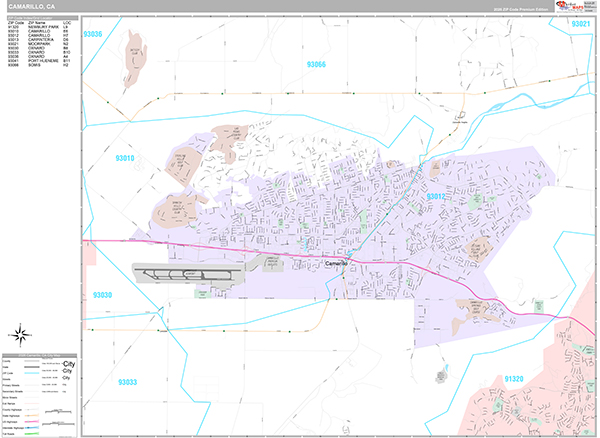Select the 93066 ZIP label on map

coord(316,66)
